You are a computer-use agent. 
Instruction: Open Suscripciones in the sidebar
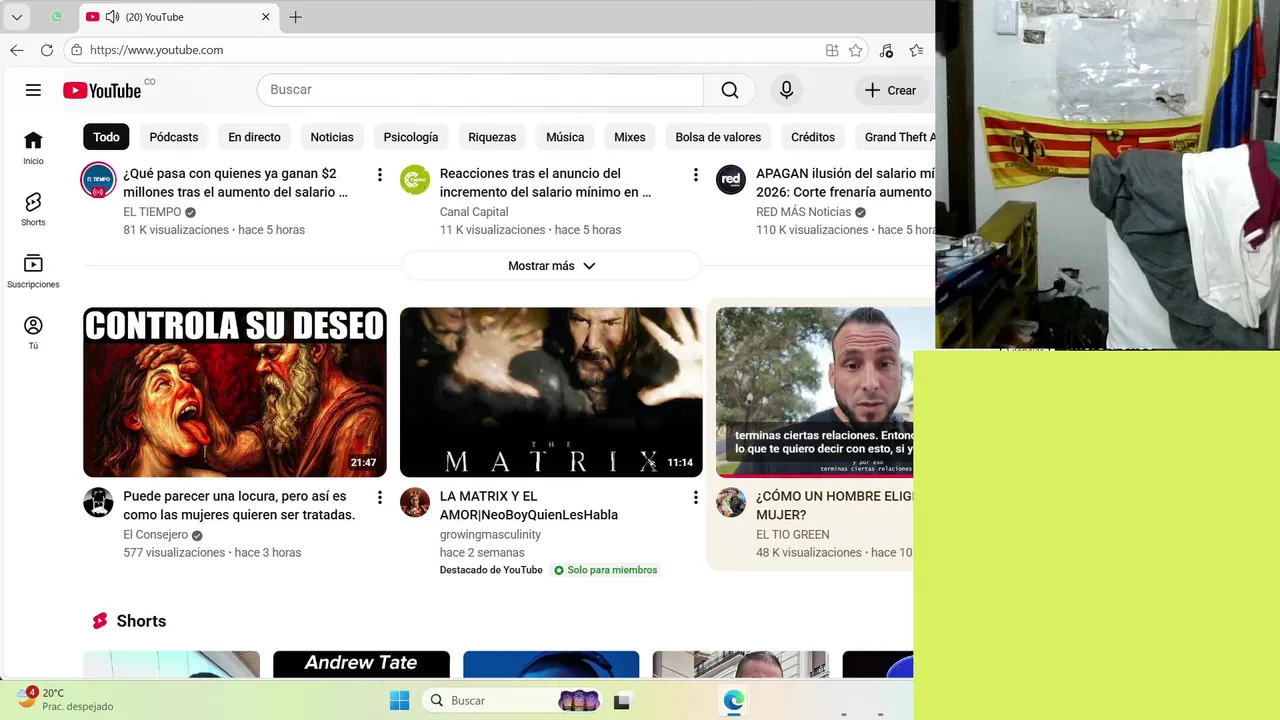coord(33,271)
